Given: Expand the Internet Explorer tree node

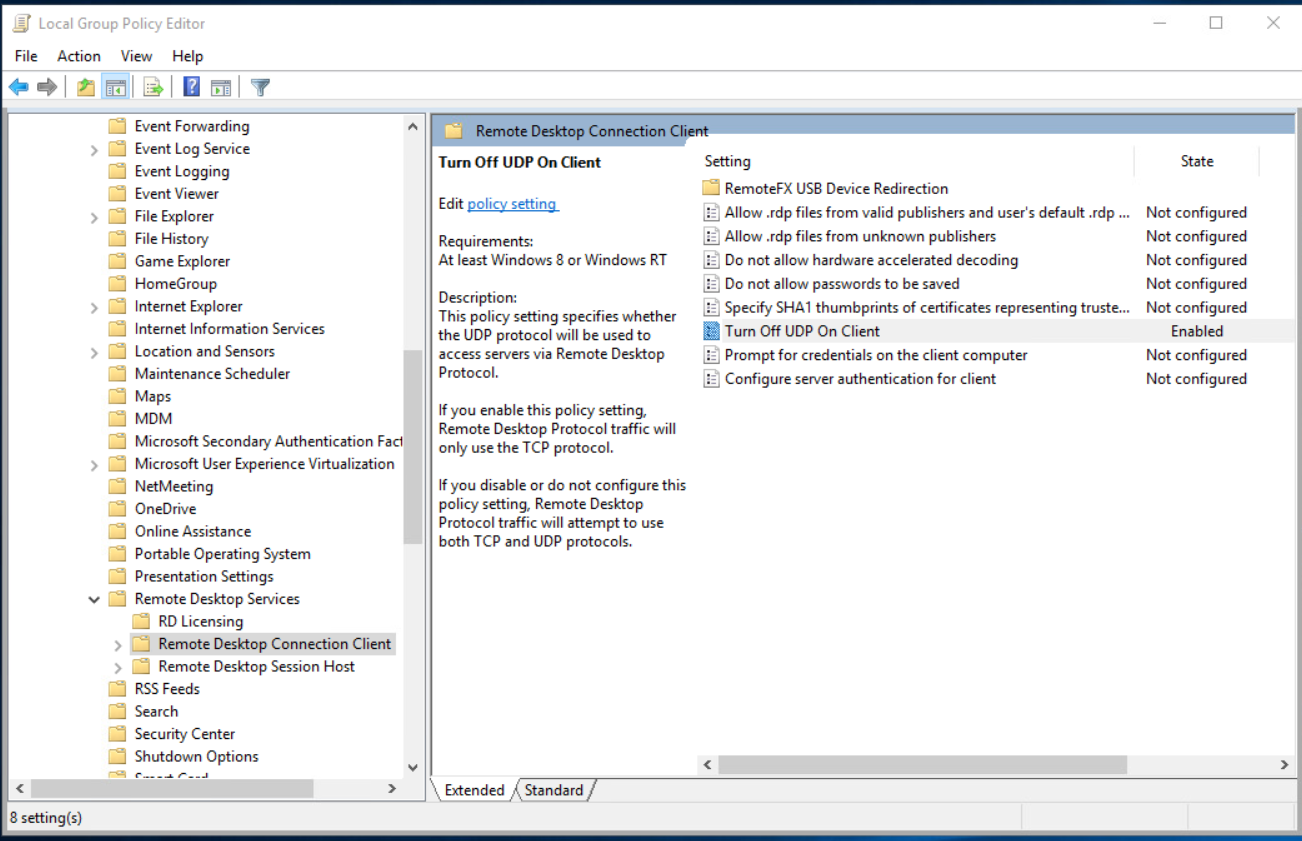Looking at the screenshot, I should pyautogui.click(x=94, y=307).
